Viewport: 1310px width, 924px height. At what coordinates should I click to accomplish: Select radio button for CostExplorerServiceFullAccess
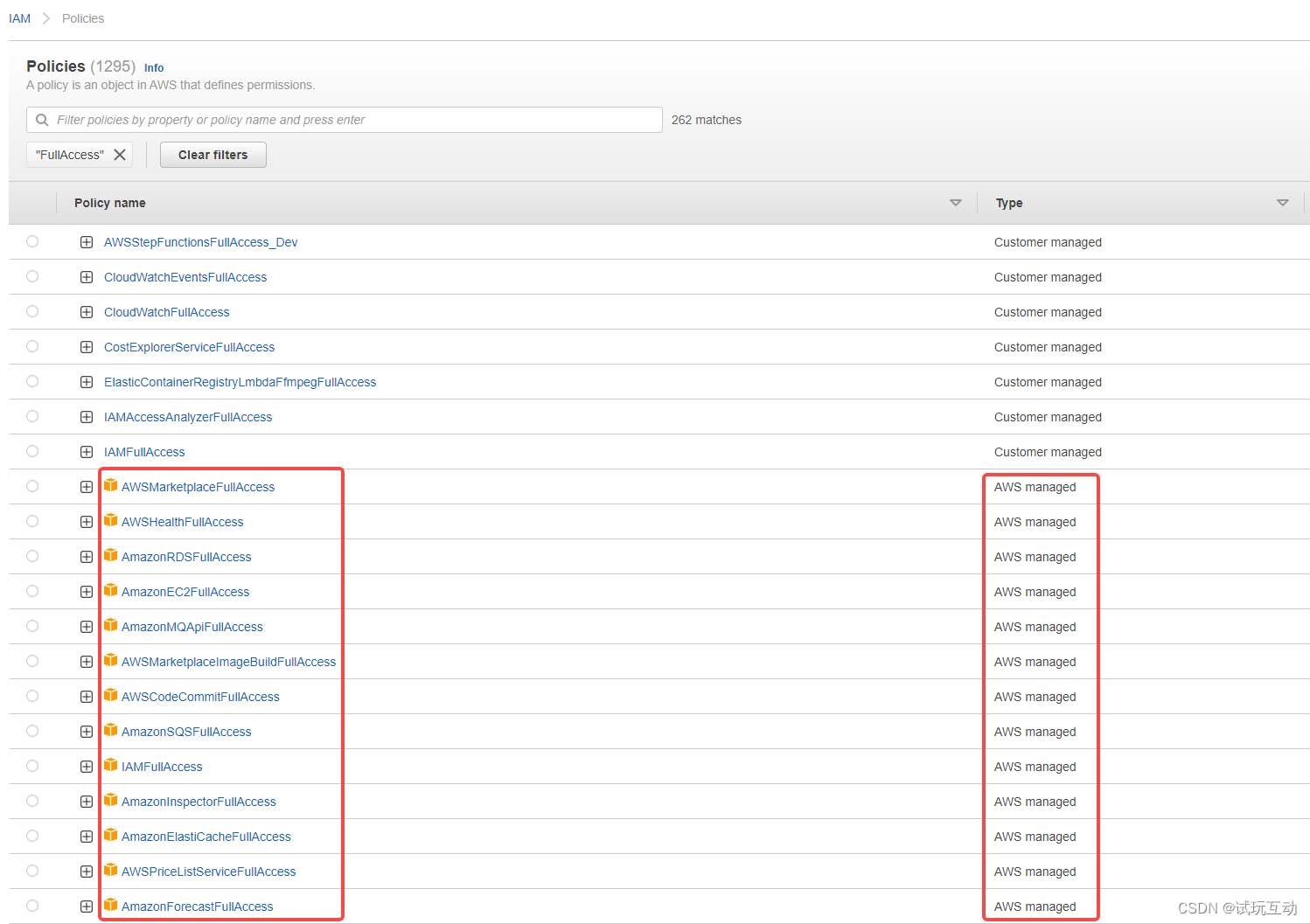[x=32, y=346]
